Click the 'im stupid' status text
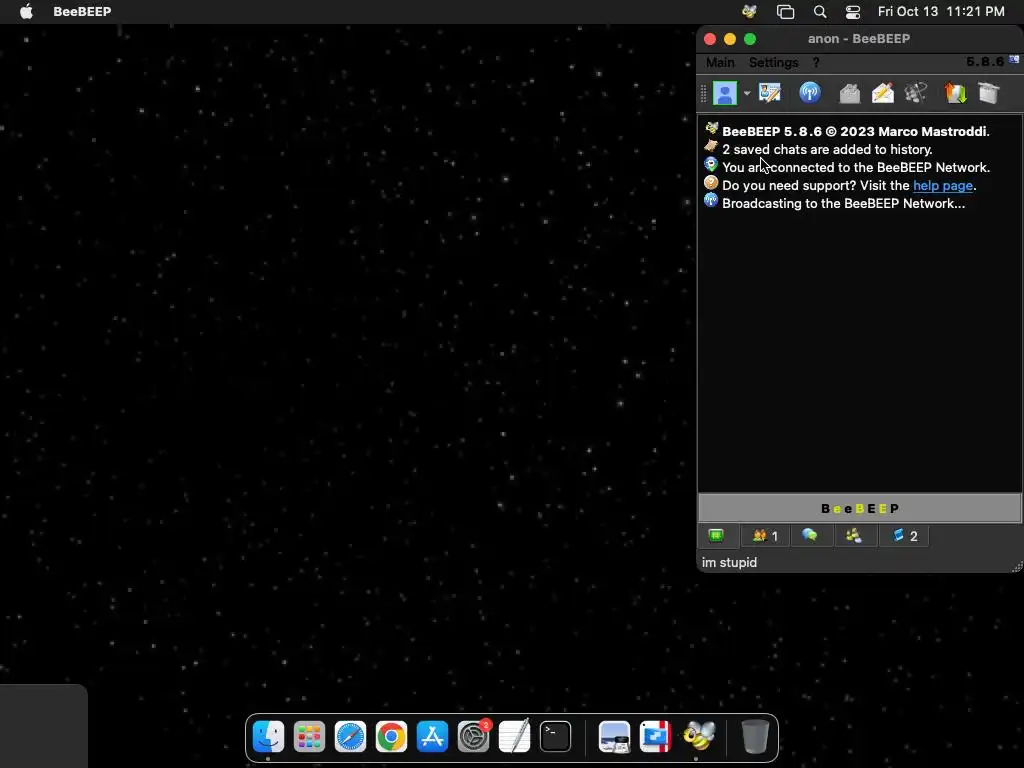This screenshot has width=1024, height=768. (x=729, y=562)
